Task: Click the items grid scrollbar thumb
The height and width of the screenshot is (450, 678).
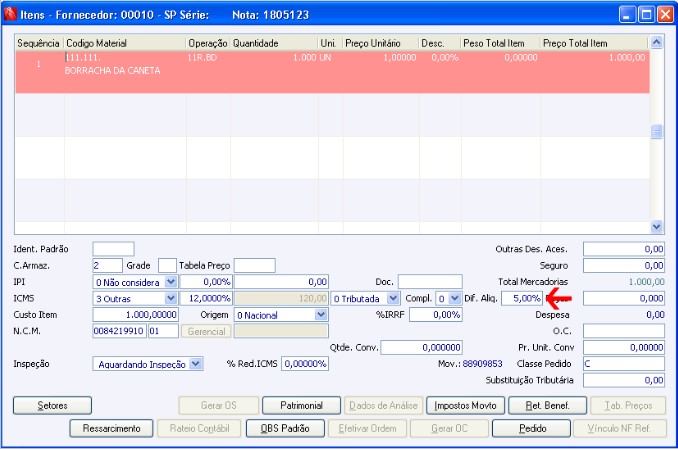Action: (656, 131)
